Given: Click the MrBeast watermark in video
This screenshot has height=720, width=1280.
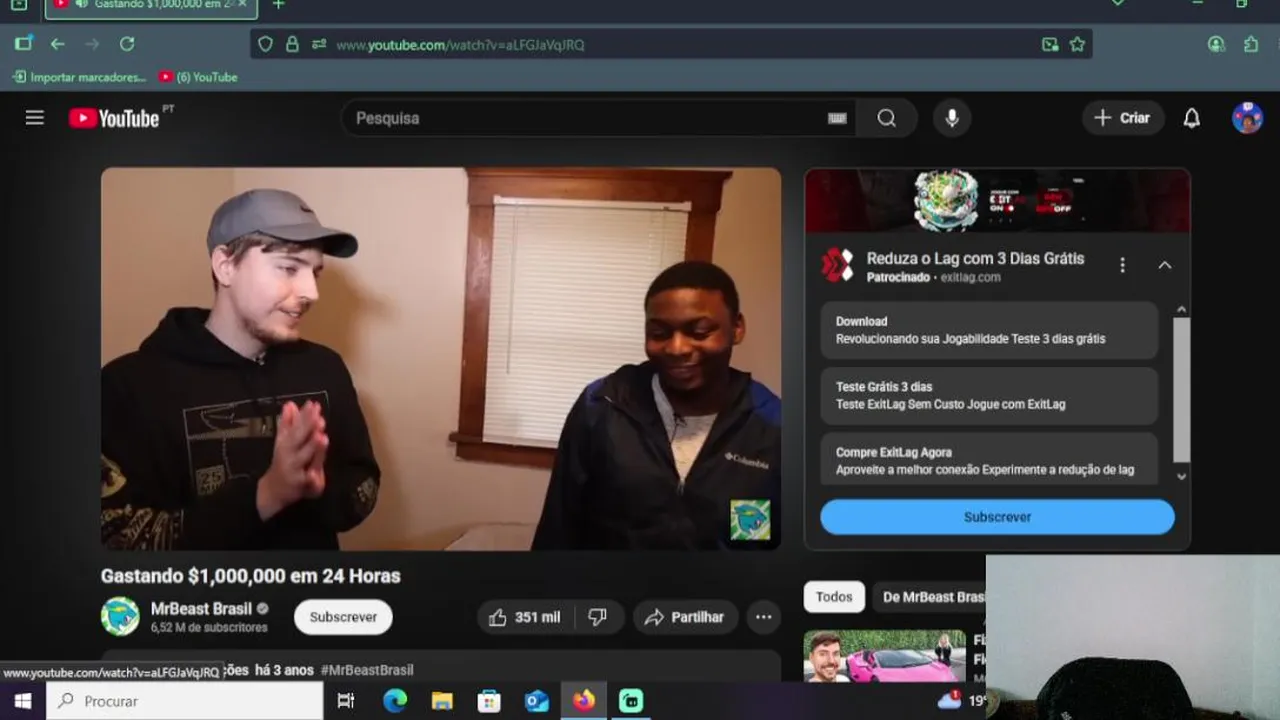Looking at the screenshot, I should pos(750,520).
